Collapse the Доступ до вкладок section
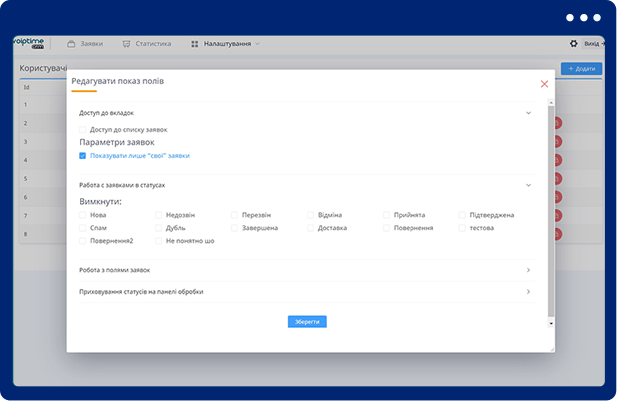Viewport: 617px width, 401px height. pyautogui.click(x=528, y=113)
